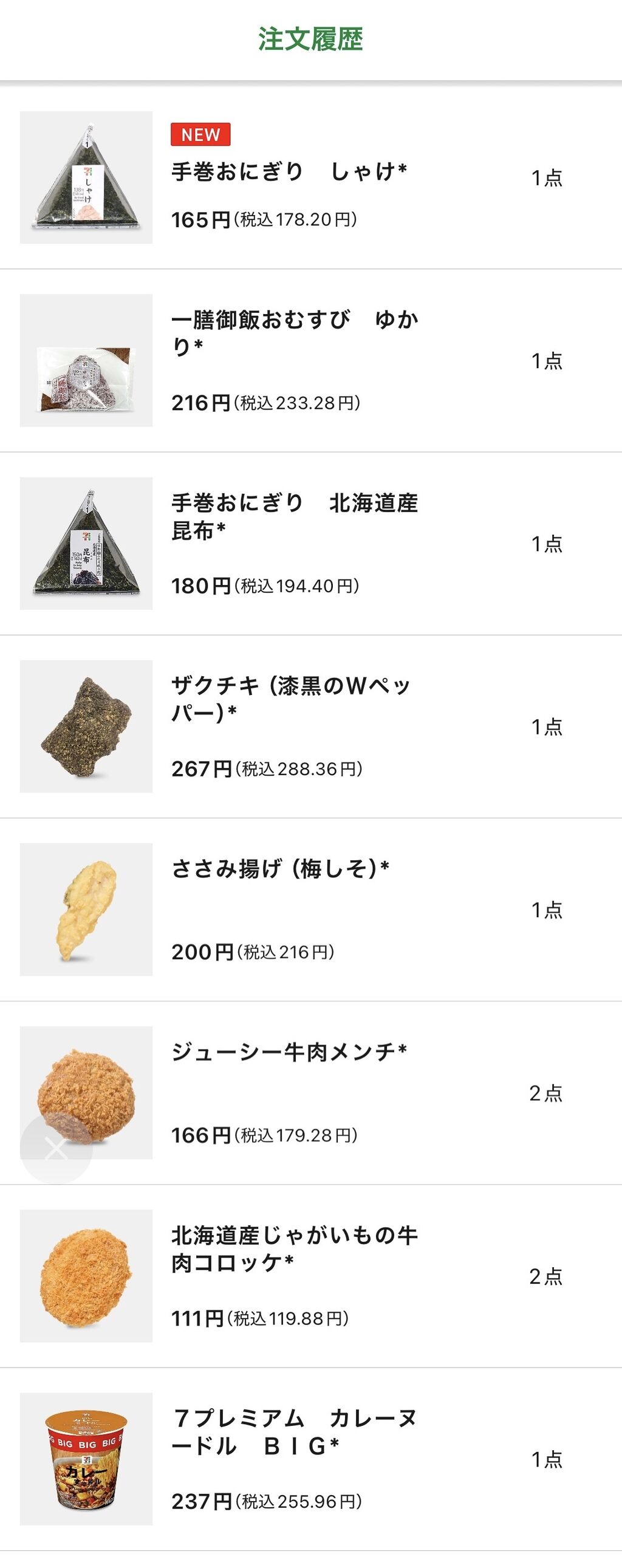The width and height of the screenshot is (622, 1568).
Task: Select the 北海道産じゃがいもの牛肉コロッケ title
Action: coord(295,1248)
